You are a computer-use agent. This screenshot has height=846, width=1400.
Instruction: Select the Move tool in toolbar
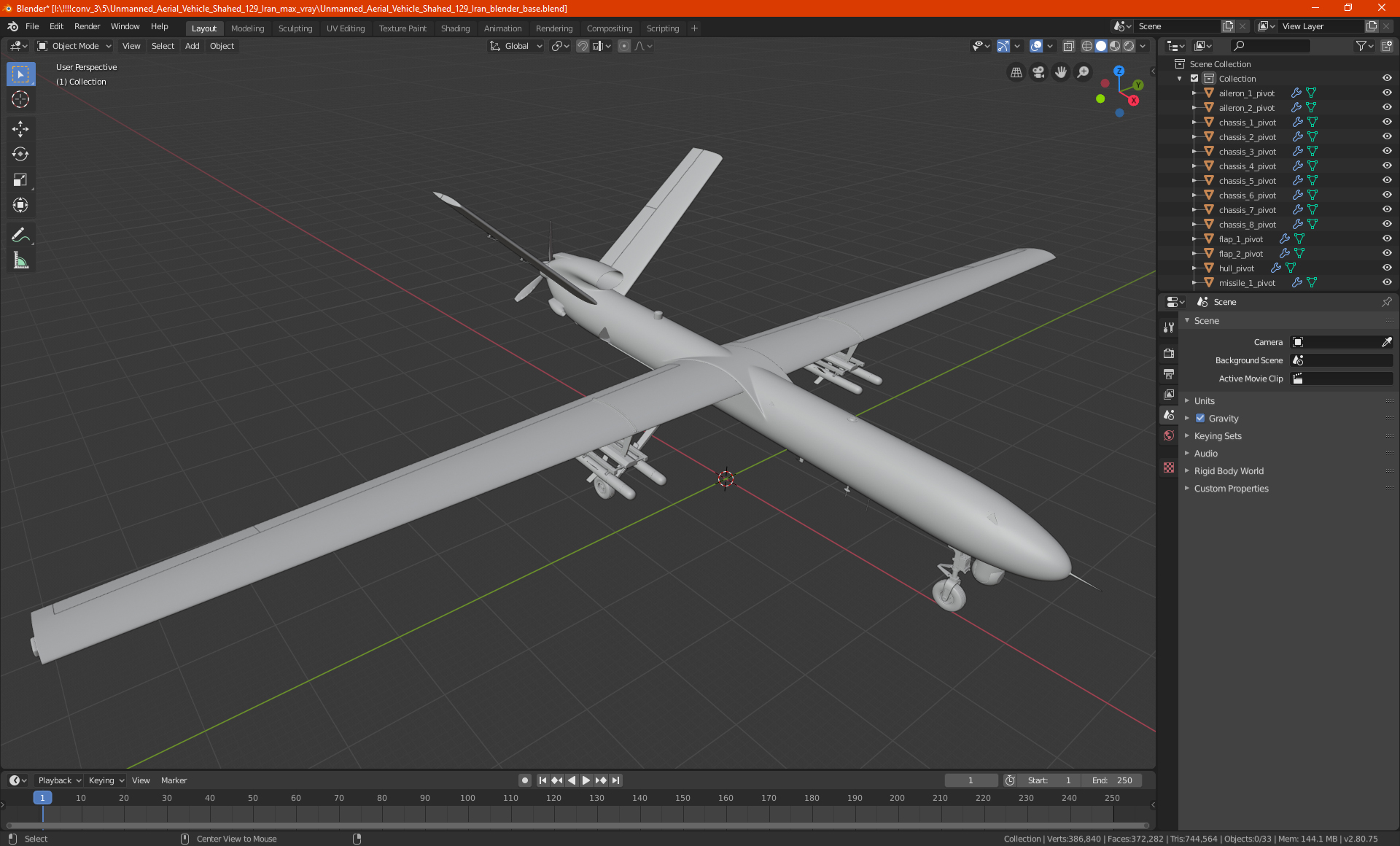pyautogui.click(x=20, y=129)
